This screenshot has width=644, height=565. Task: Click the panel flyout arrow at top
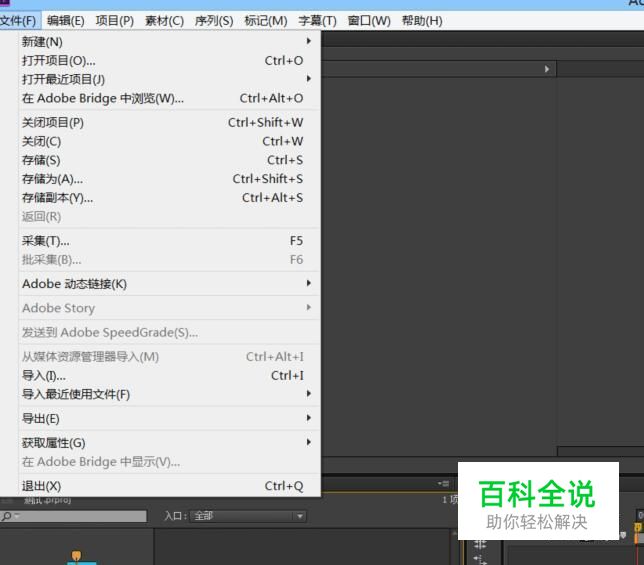click(547, 69)
